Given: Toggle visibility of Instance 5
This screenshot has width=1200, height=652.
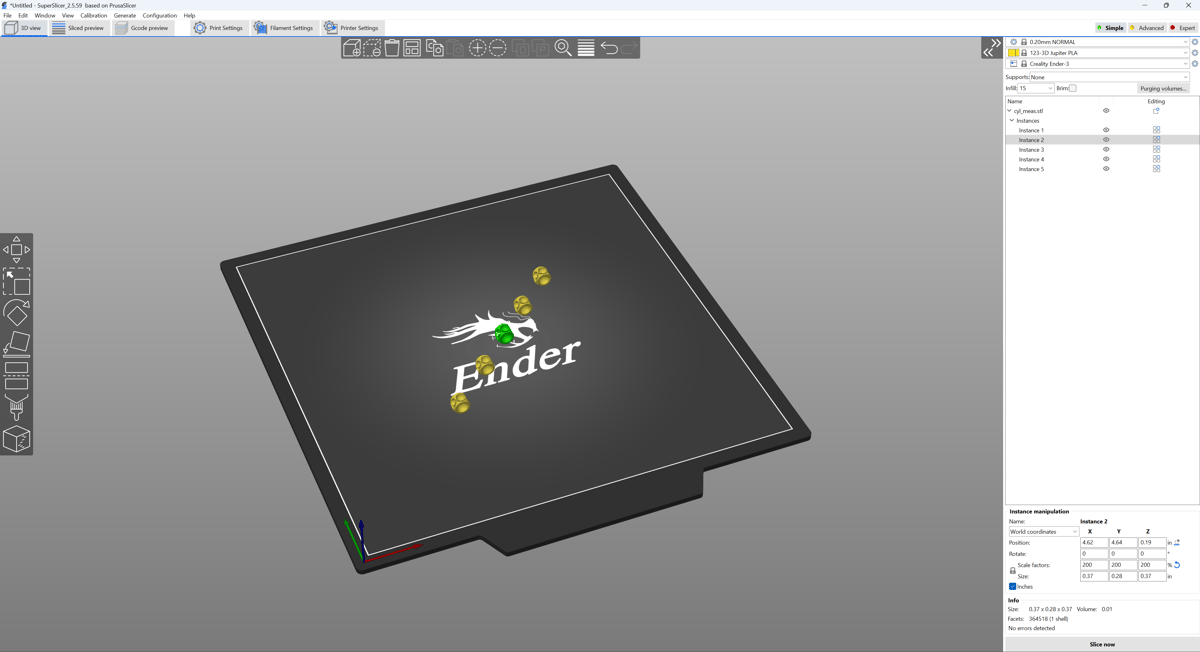Looking at the screenshot, I should pyautogui.click(x=1106, y=169).
